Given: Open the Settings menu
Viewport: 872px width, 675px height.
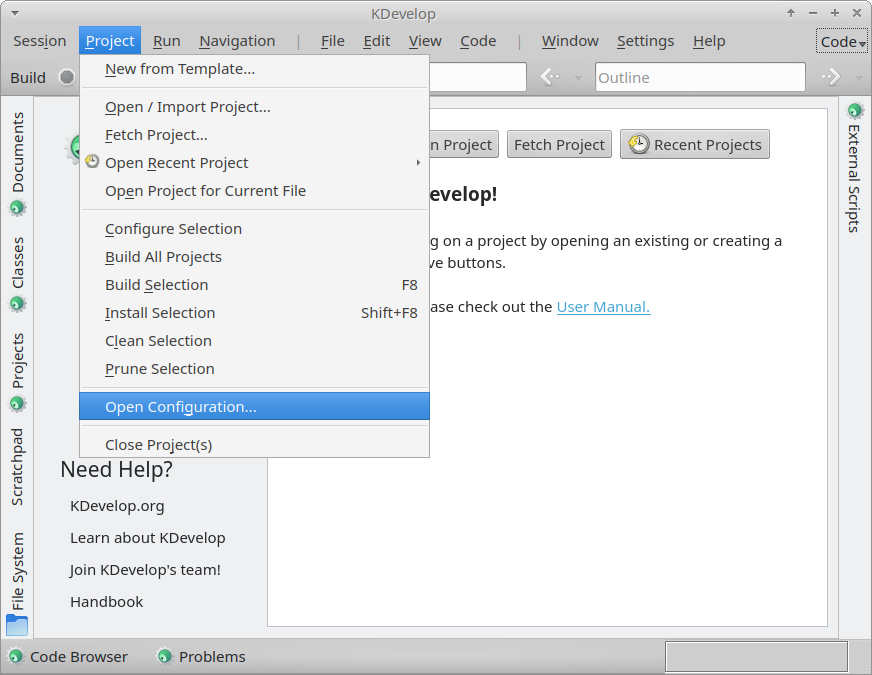Looking at the screenshot, I should [645, 41].
